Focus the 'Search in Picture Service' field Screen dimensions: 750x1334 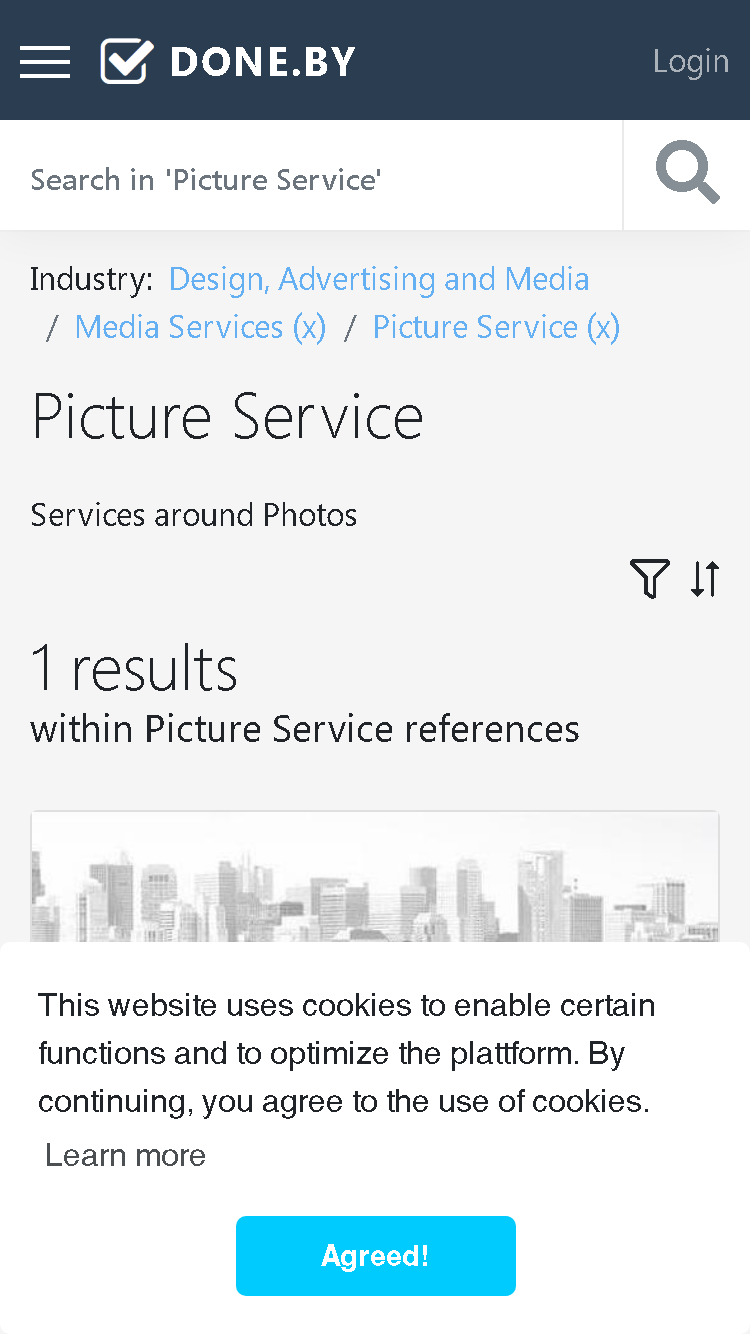pyautogui.click(x=311, y=180)
